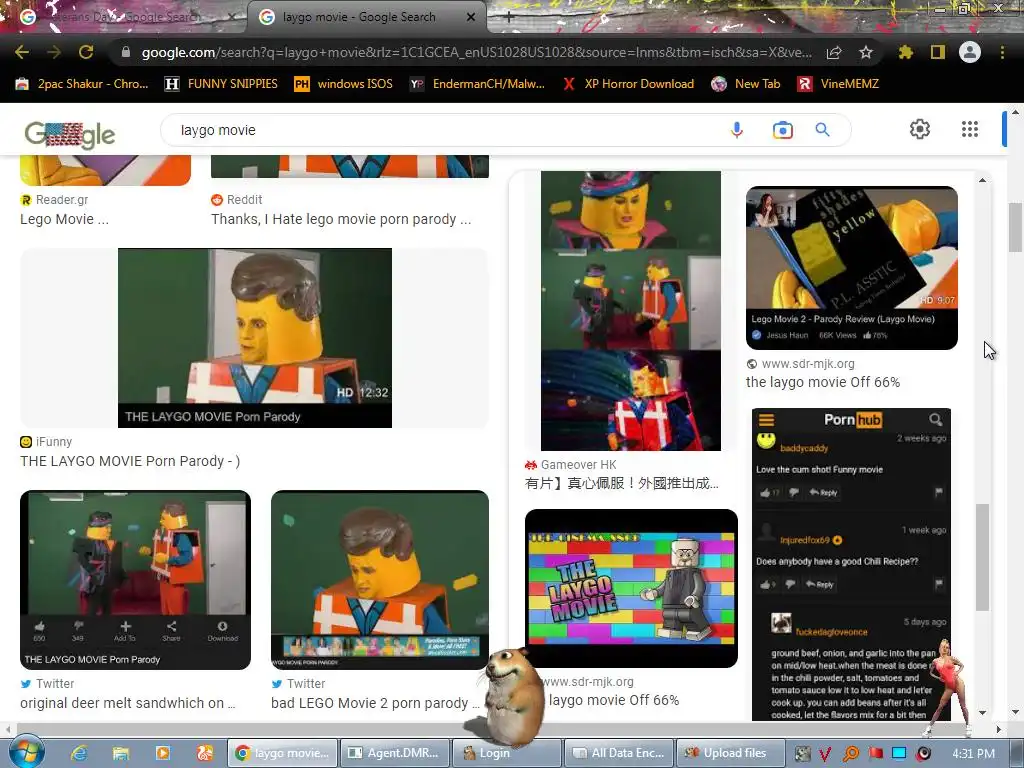Open Windows Explorer folder on taskbar
The height and width of the screenshot is (768, 1024).
[x=121, y=753]
